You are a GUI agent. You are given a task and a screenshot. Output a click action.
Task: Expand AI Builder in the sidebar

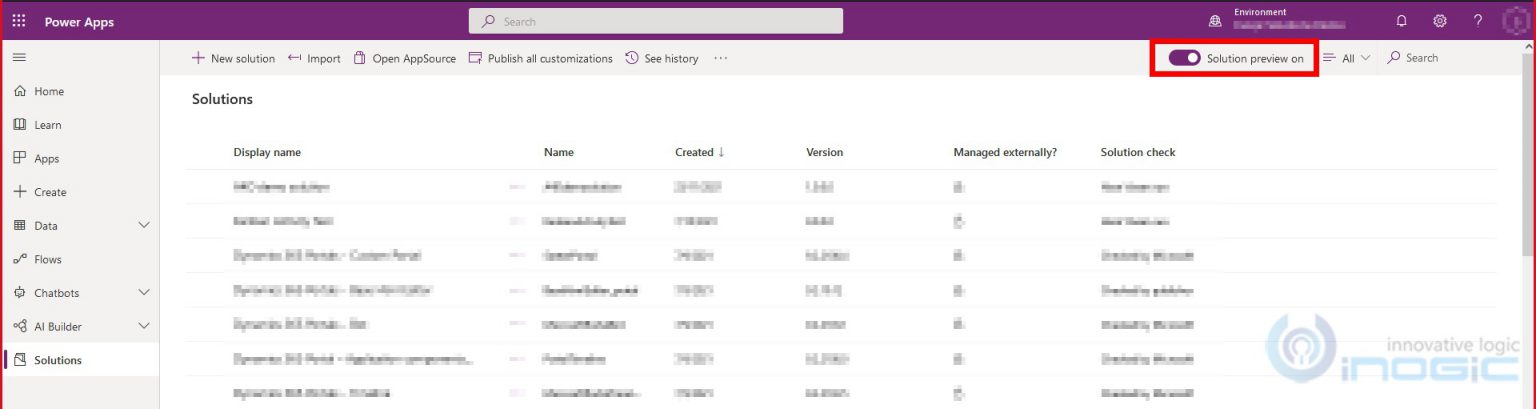pos(143,326)
